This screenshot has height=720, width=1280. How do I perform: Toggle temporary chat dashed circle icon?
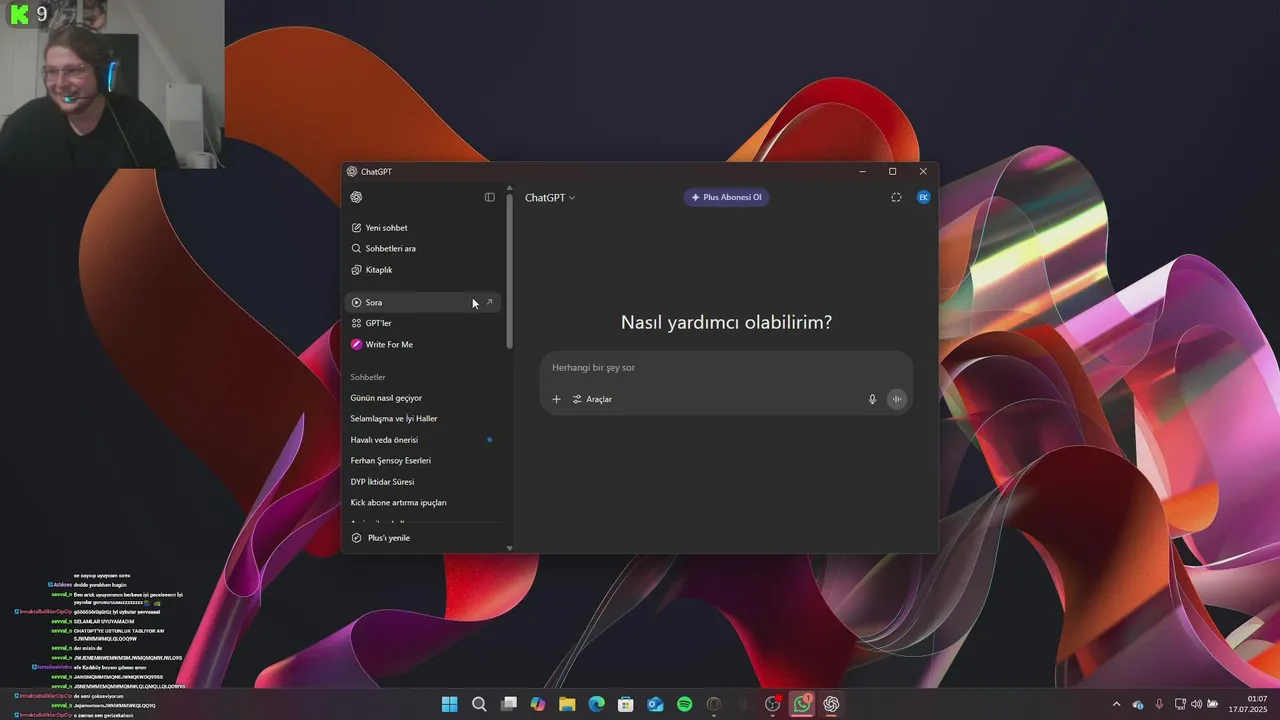click(896, 197)
